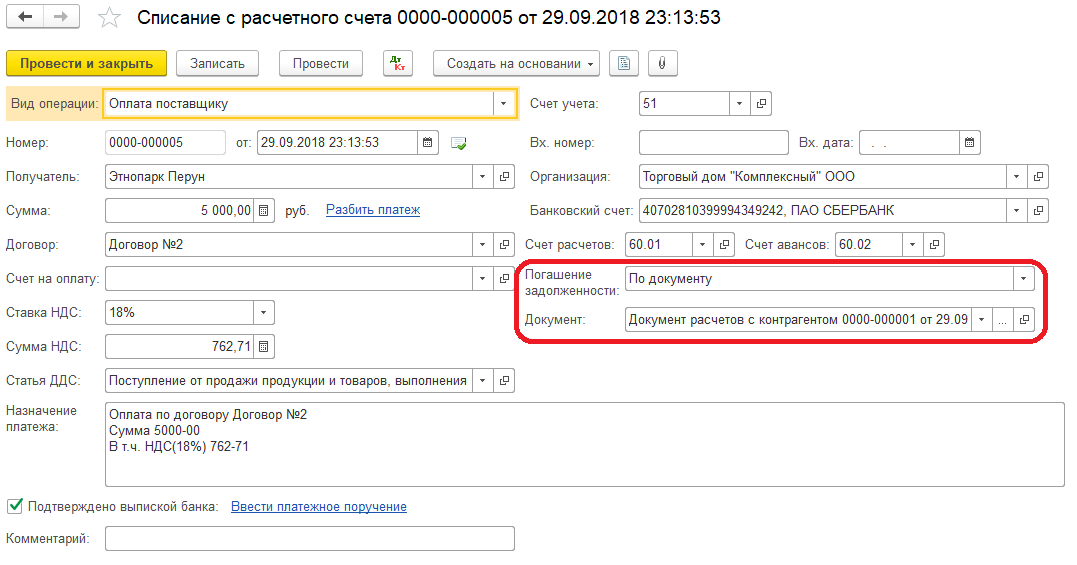
Task: Focus the Вх. номер field
Action: pyautogui.click(x=714, y=143)
